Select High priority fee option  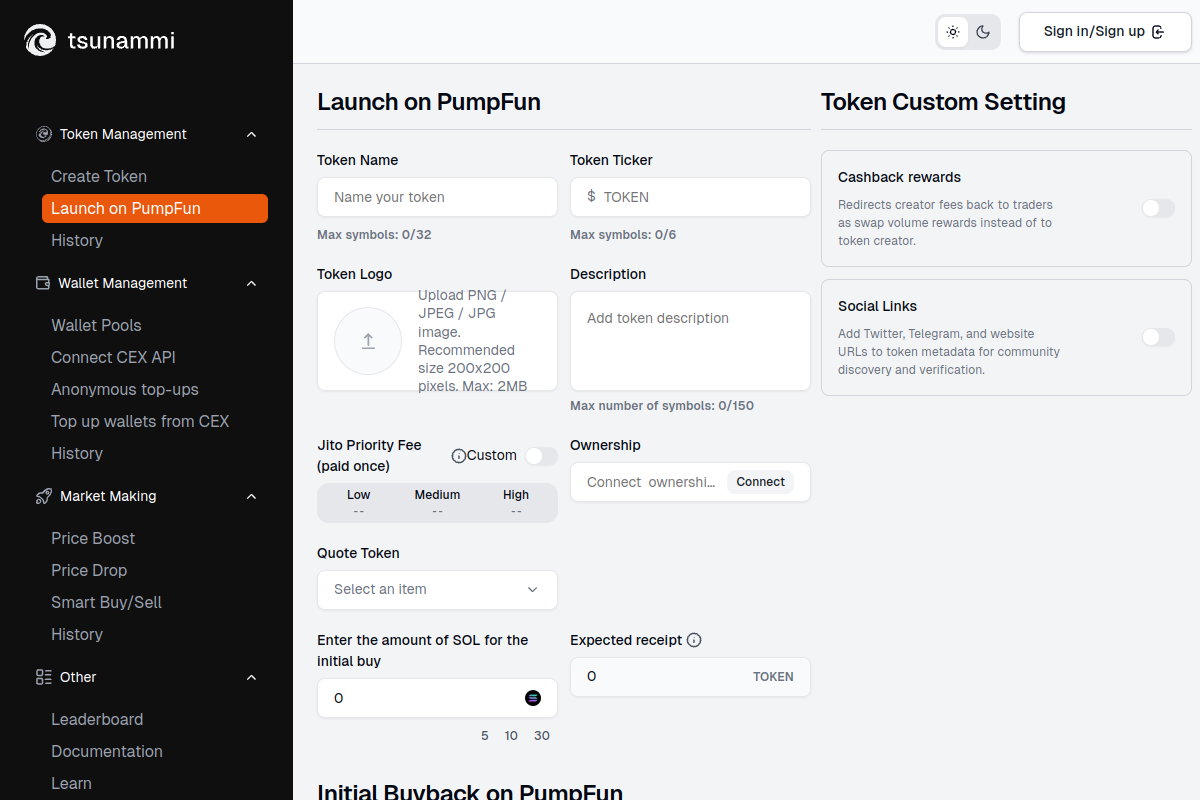tap(516, 503)
